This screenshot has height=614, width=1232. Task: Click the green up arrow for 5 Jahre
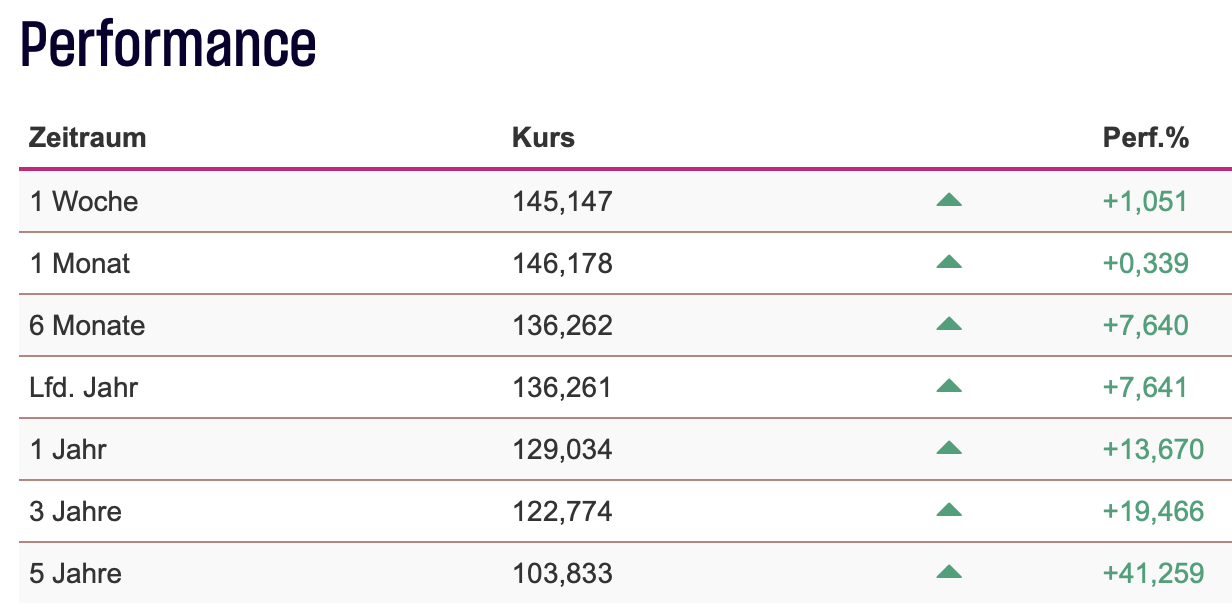tap(948, 573)
